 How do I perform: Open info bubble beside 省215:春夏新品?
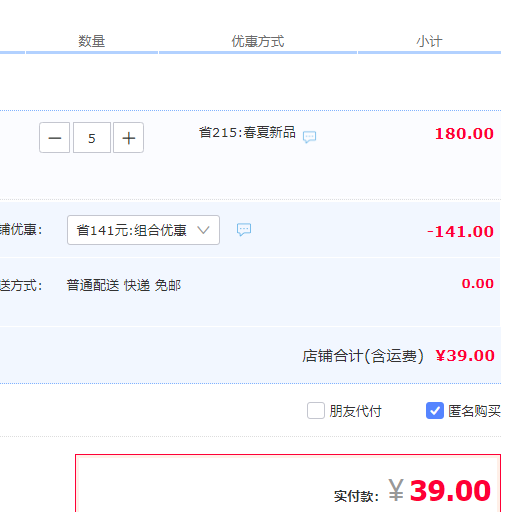click(x=309, y=137)
